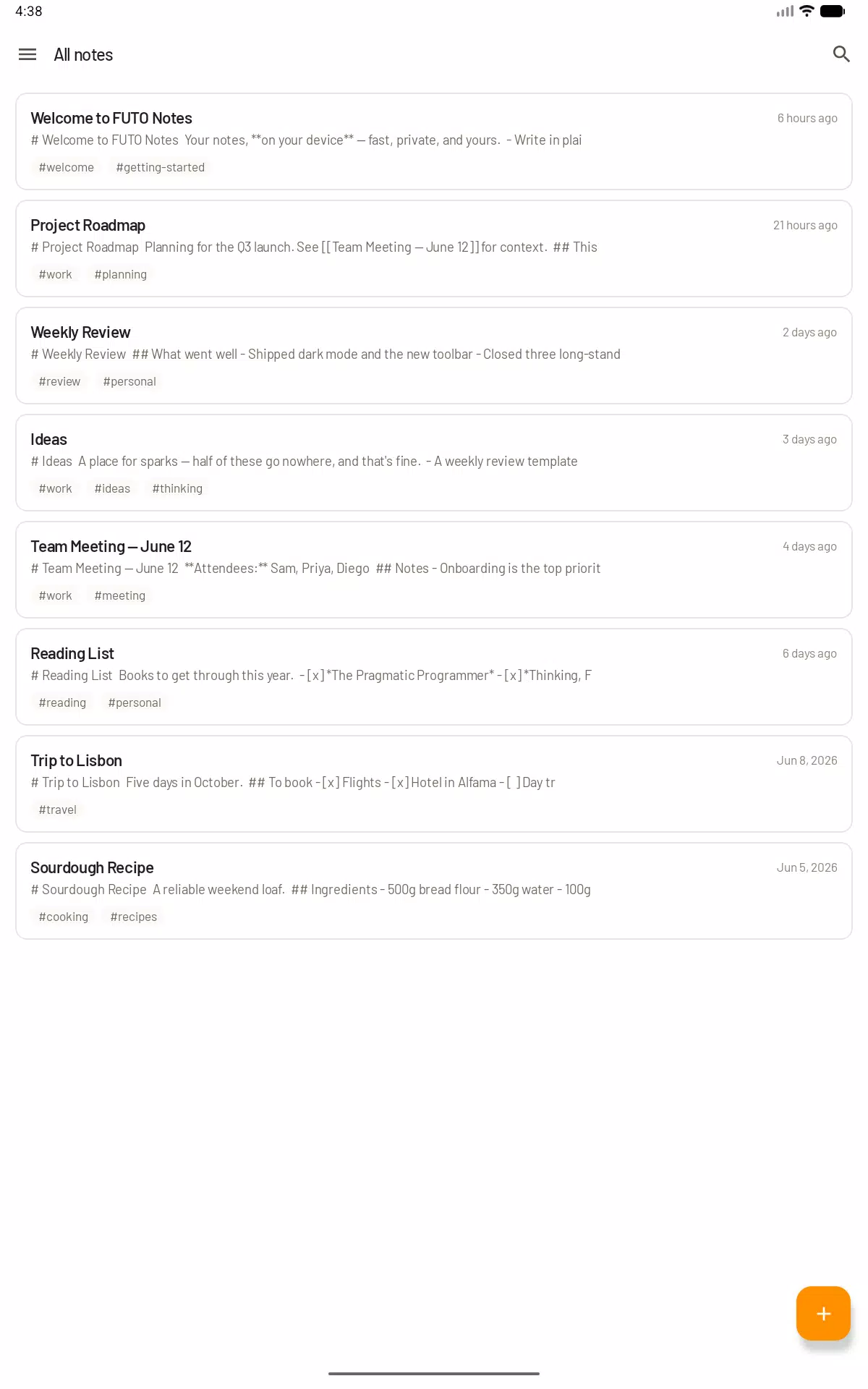Open the Weekly Review note
The height and width of the screenshot is (1389, 868).
[x=434, y=355]
